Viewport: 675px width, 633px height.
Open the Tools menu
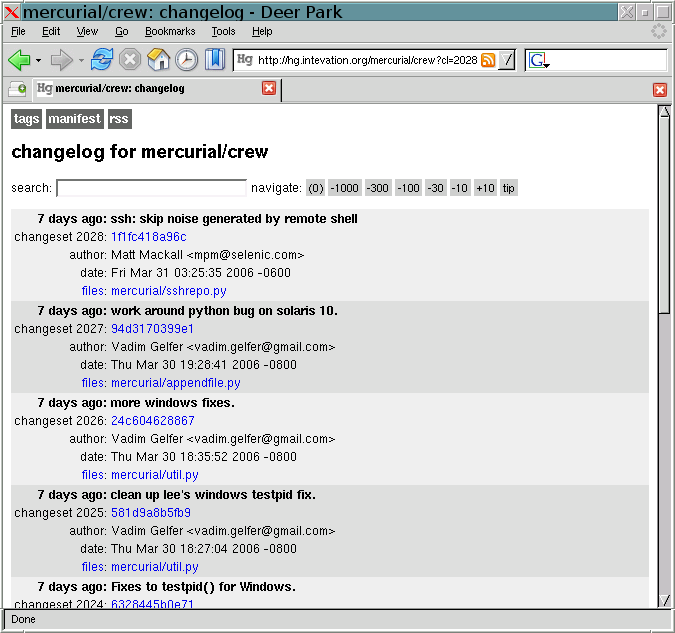coord(223,32)
